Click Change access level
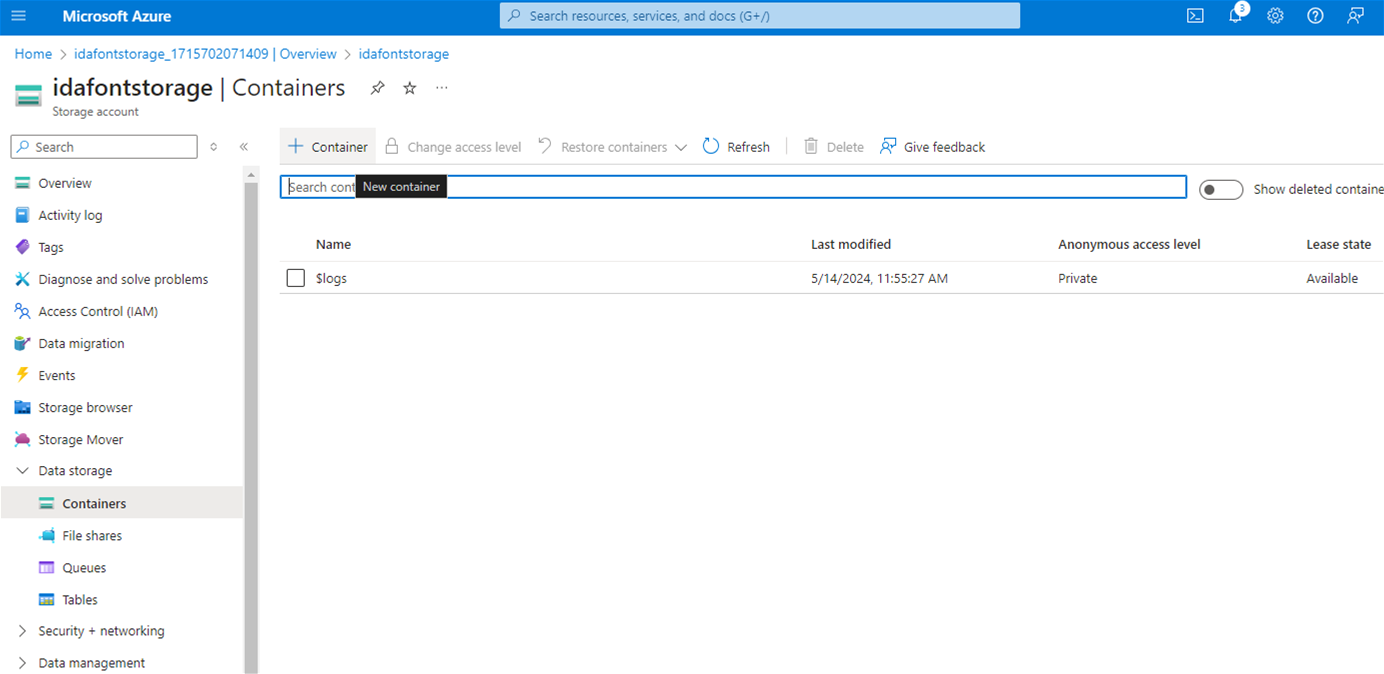The width and height of the screenshot is (1384, 674). (x=453, y=146)
